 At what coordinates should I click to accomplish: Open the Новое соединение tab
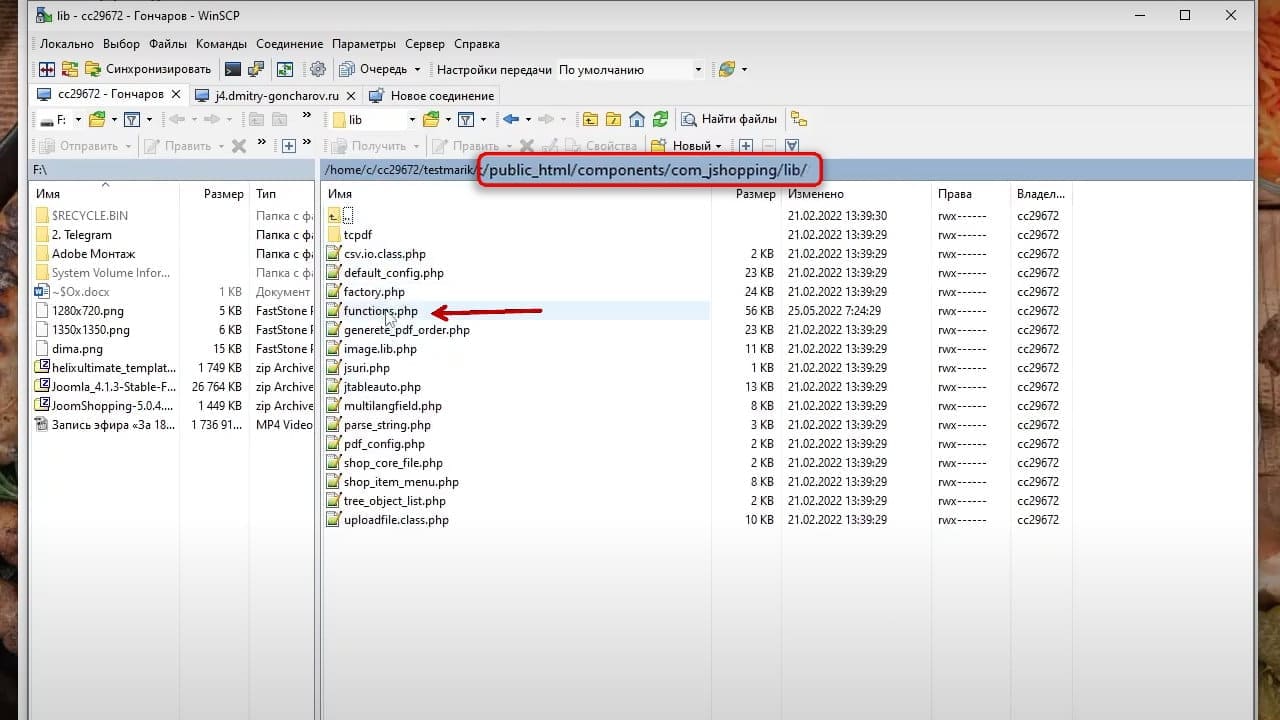(432, 95)
